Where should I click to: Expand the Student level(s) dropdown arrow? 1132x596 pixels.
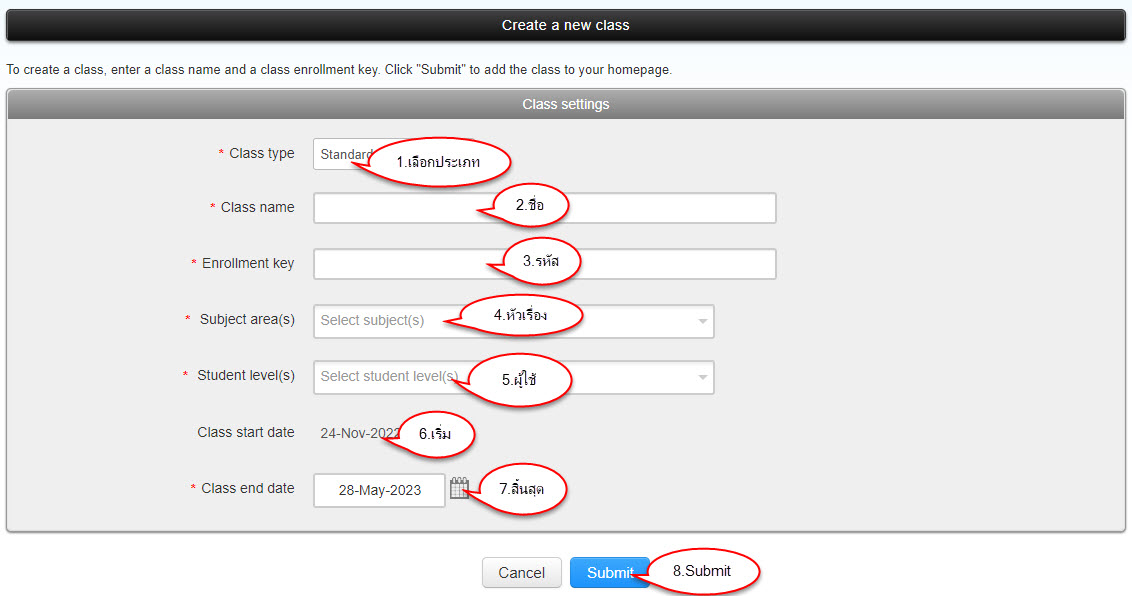point(702,377)
